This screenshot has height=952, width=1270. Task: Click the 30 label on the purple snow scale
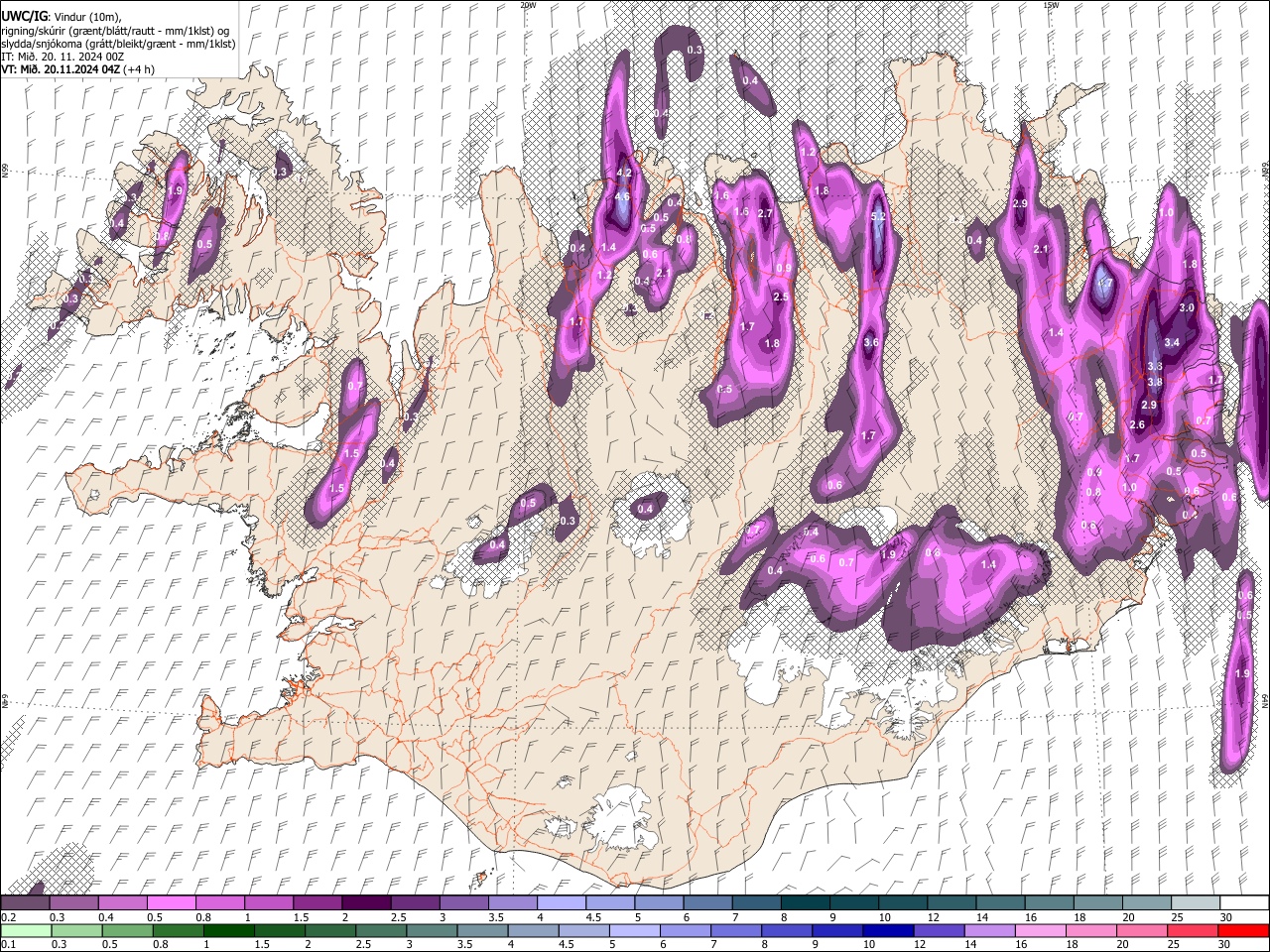(x=1226, y=917)
